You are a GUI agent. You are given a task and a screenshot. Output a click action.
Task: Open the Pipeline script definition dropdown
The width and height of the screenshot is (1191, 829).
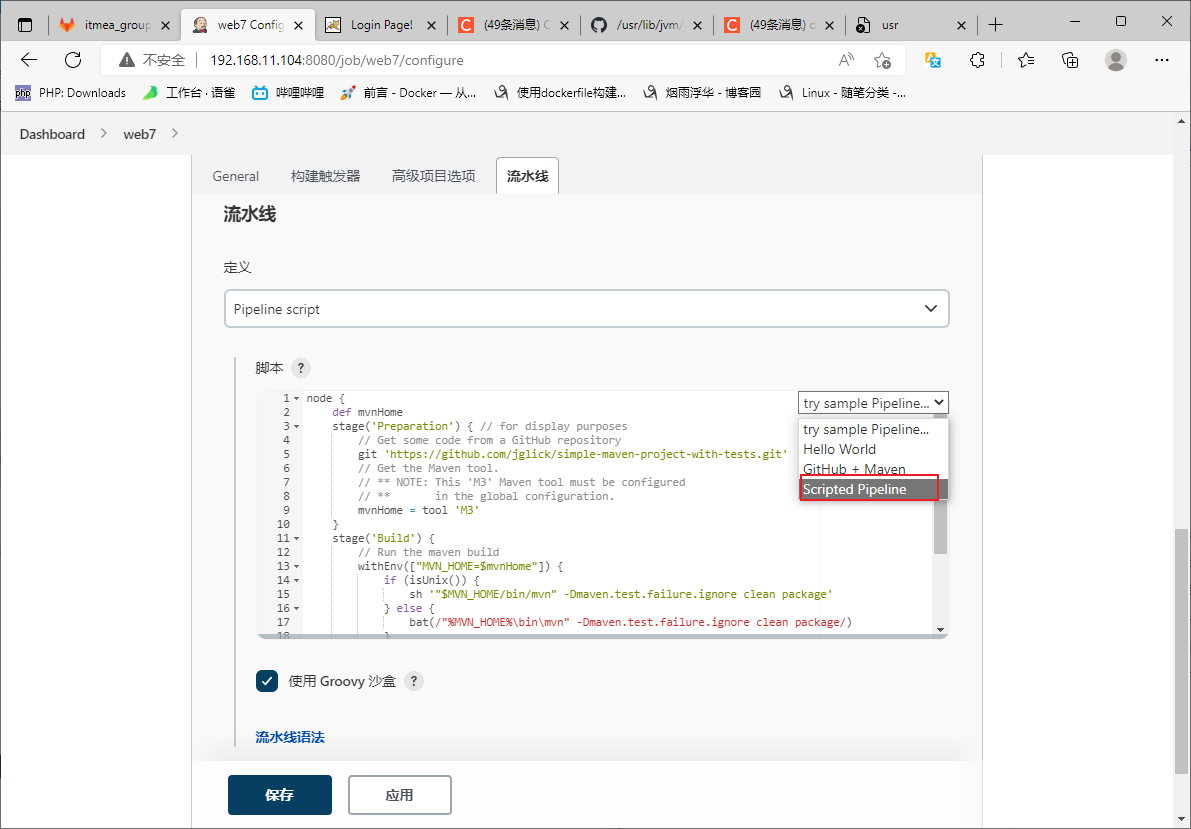pyautogui.click(x=586, y=309)
